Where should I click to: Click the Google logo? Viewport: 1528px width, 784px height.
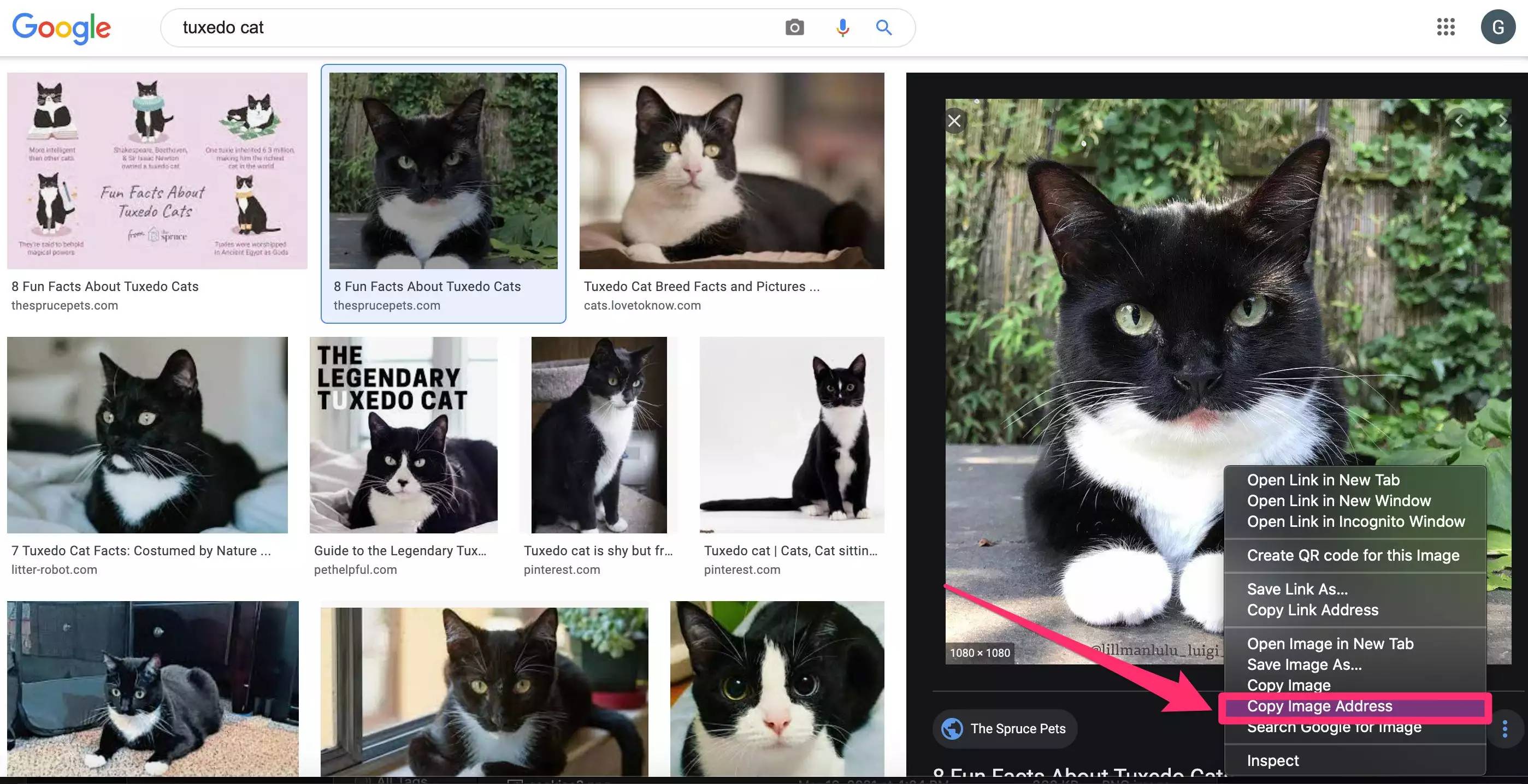click(x=61, y=27)
